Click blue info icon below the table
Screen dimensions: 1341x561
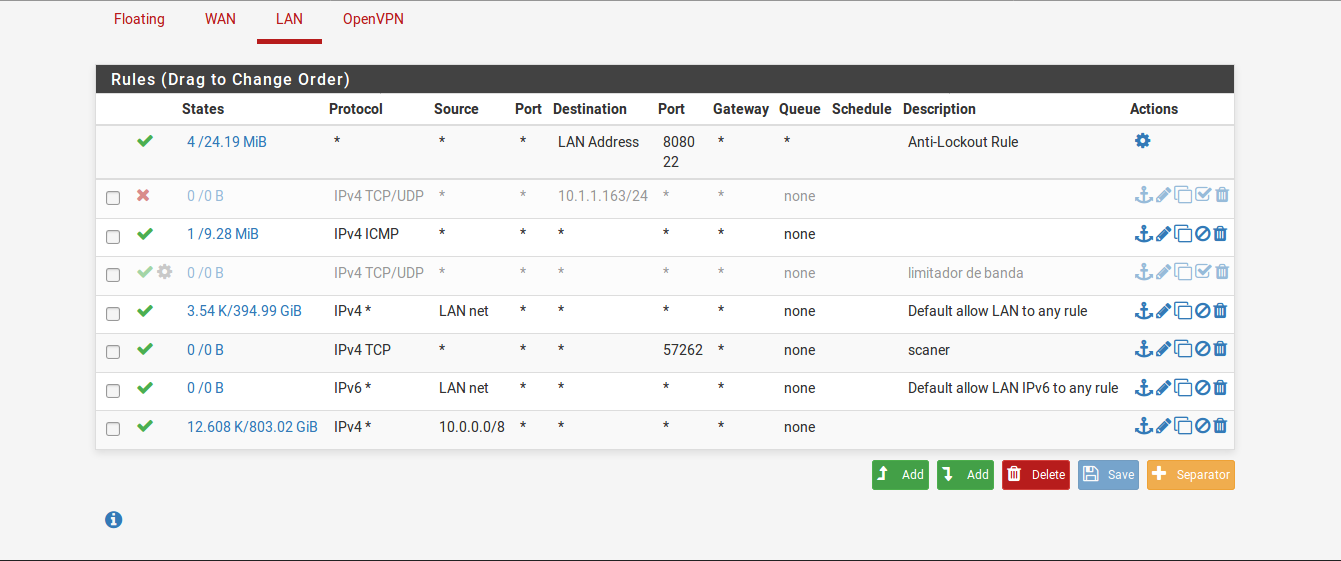pyautogui.click(x=114, y=520)
